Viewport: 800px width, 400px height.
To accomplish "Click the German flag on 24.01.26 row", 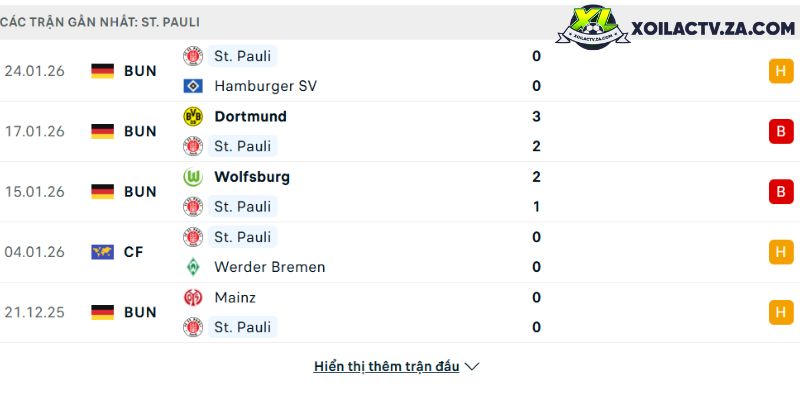I will (x=102, y=71).
